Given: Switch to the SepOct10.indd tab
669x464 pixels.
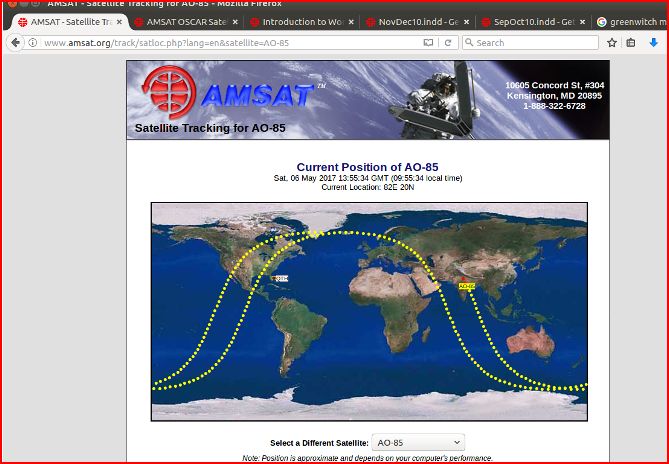Looking at the screenshot, I should point(533,22).
